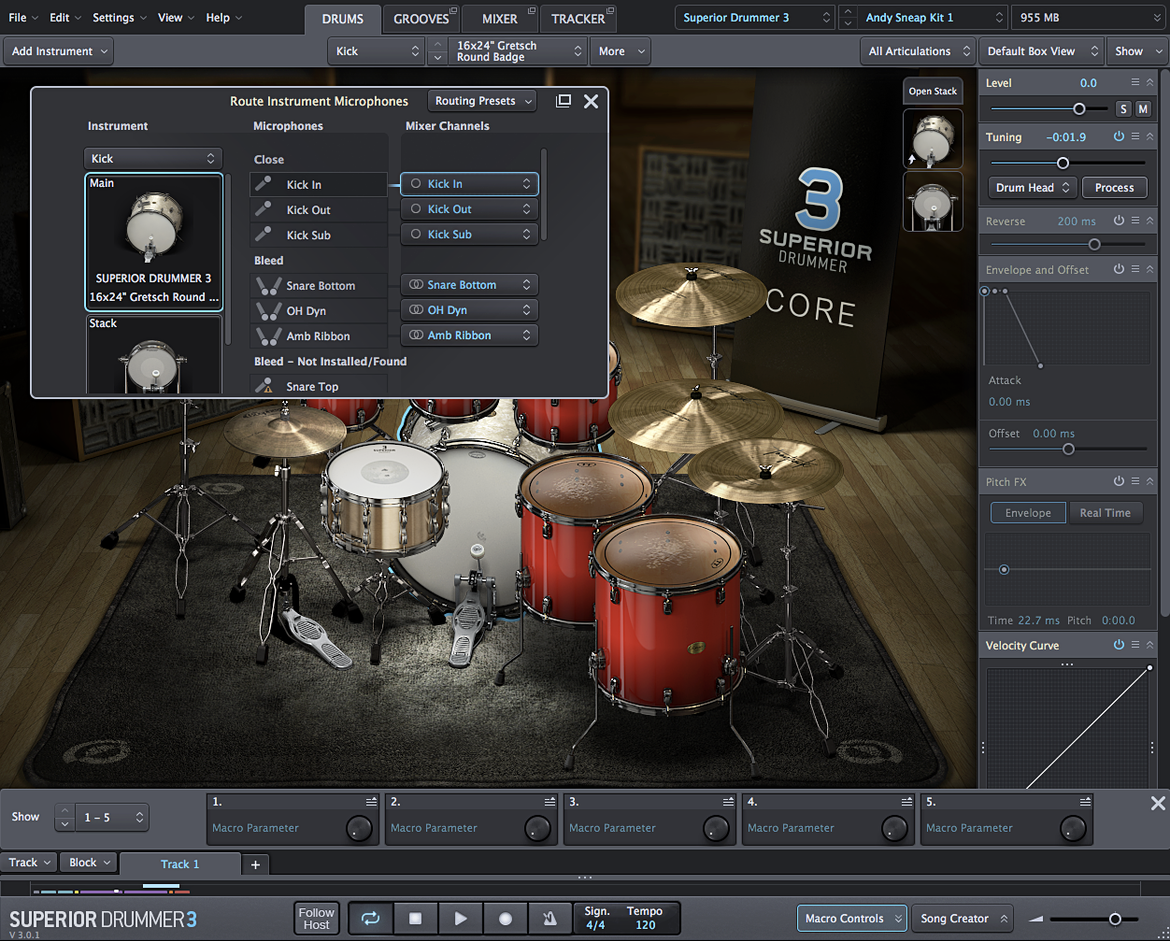Click the Open Stack button

click(x=932, y=91)
